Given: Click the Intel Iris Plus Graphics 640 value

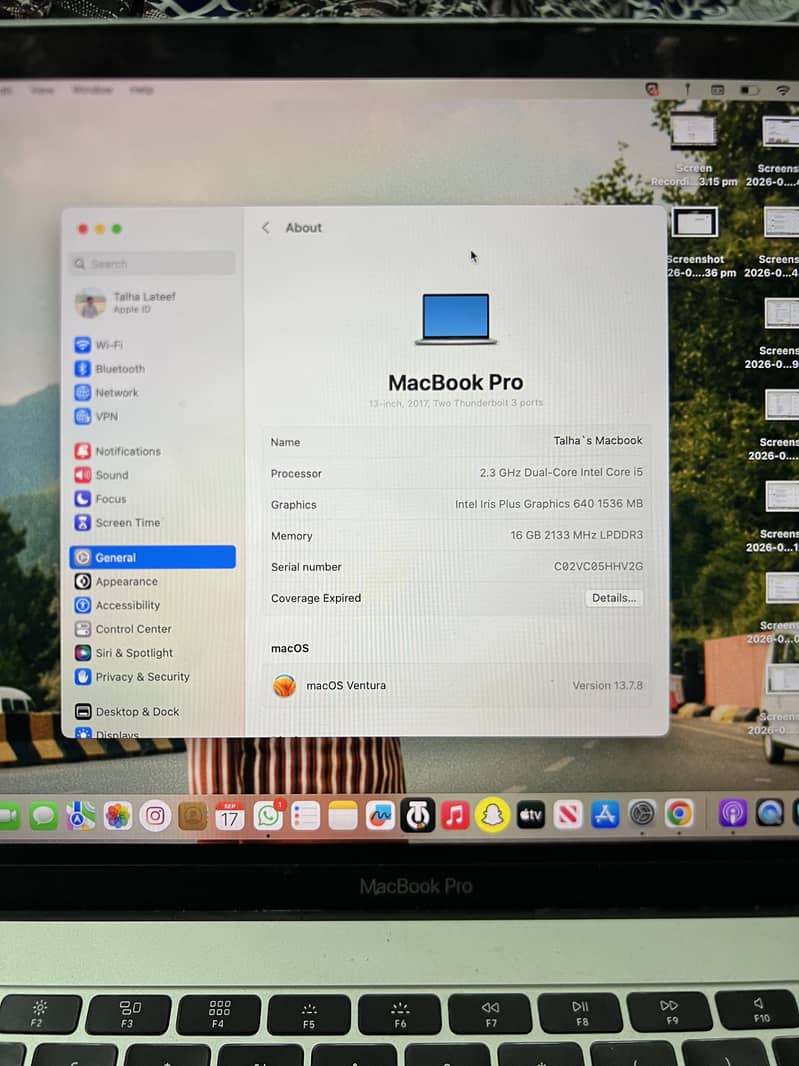Looking at the screenshot, I should click(x=549, y=504).
